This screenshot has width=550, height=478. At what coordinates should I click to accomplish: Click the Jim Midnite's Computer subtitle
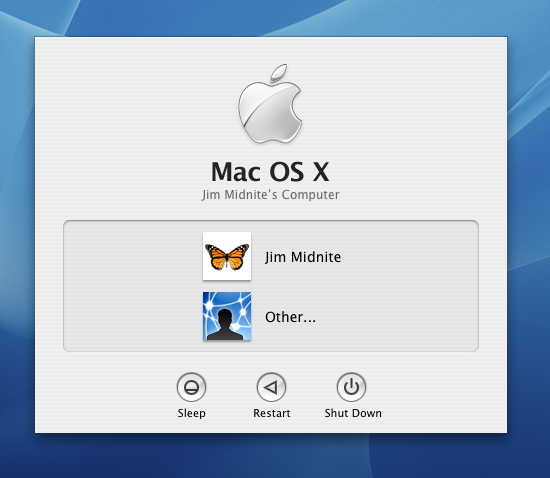pyautogui.click(x=271, y=195)
